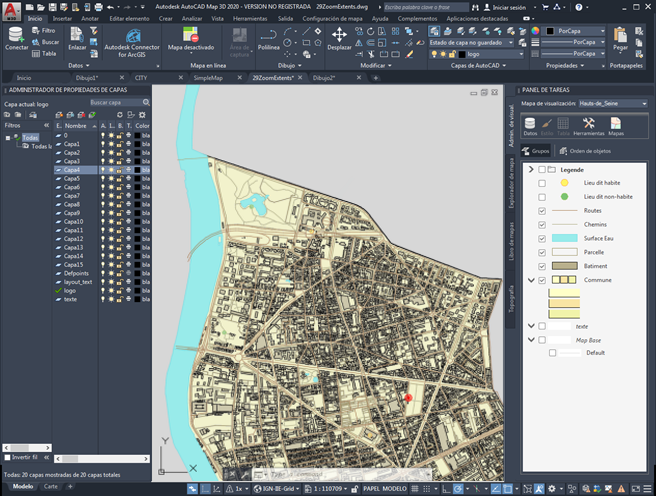The width and height of the screenshot is (656, 496).
Task: Enable the Lieu dit habite layer checkbox
Action: [542, 183]
